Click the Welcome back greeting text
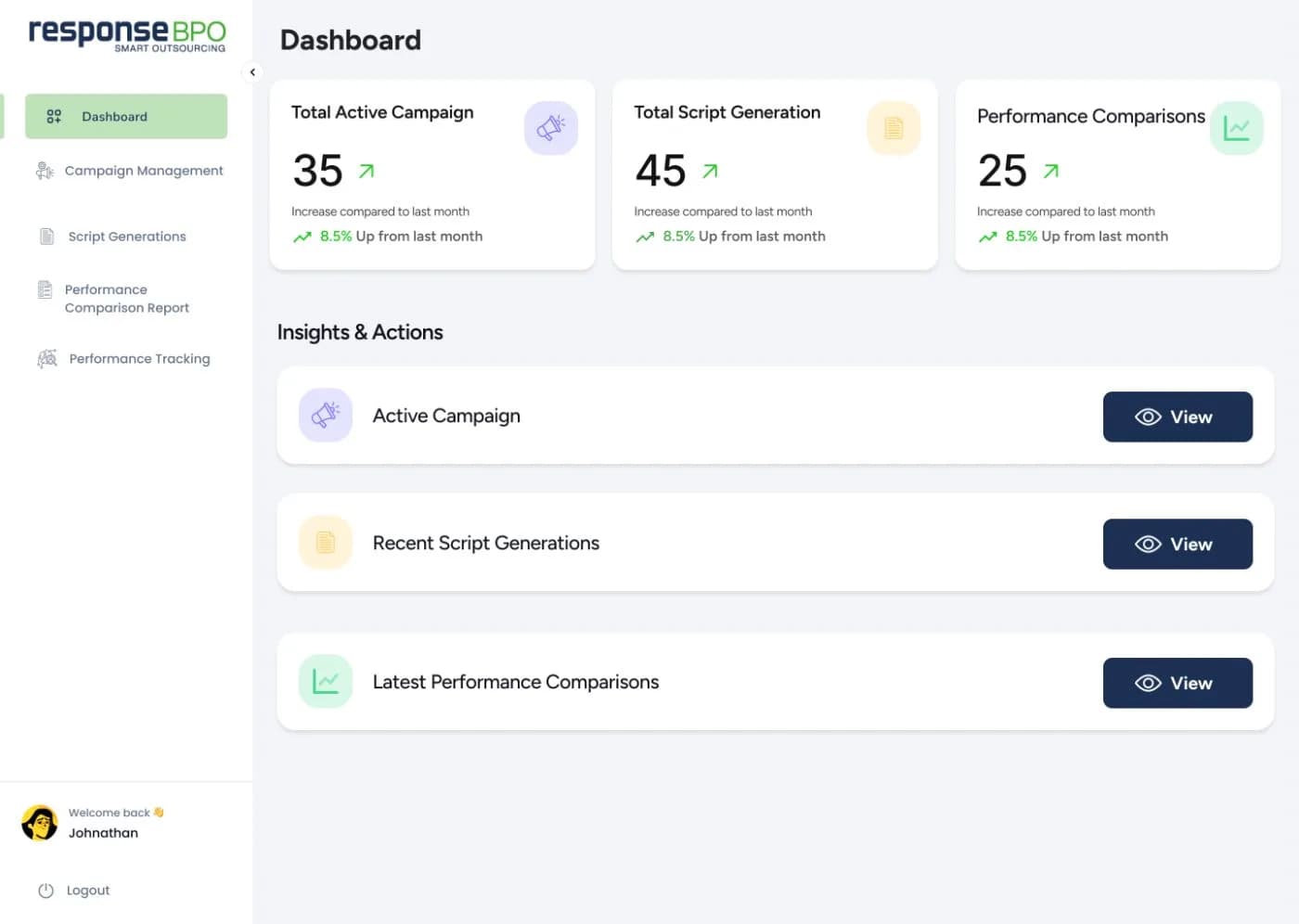1299x924 pixels. (116, 813)
